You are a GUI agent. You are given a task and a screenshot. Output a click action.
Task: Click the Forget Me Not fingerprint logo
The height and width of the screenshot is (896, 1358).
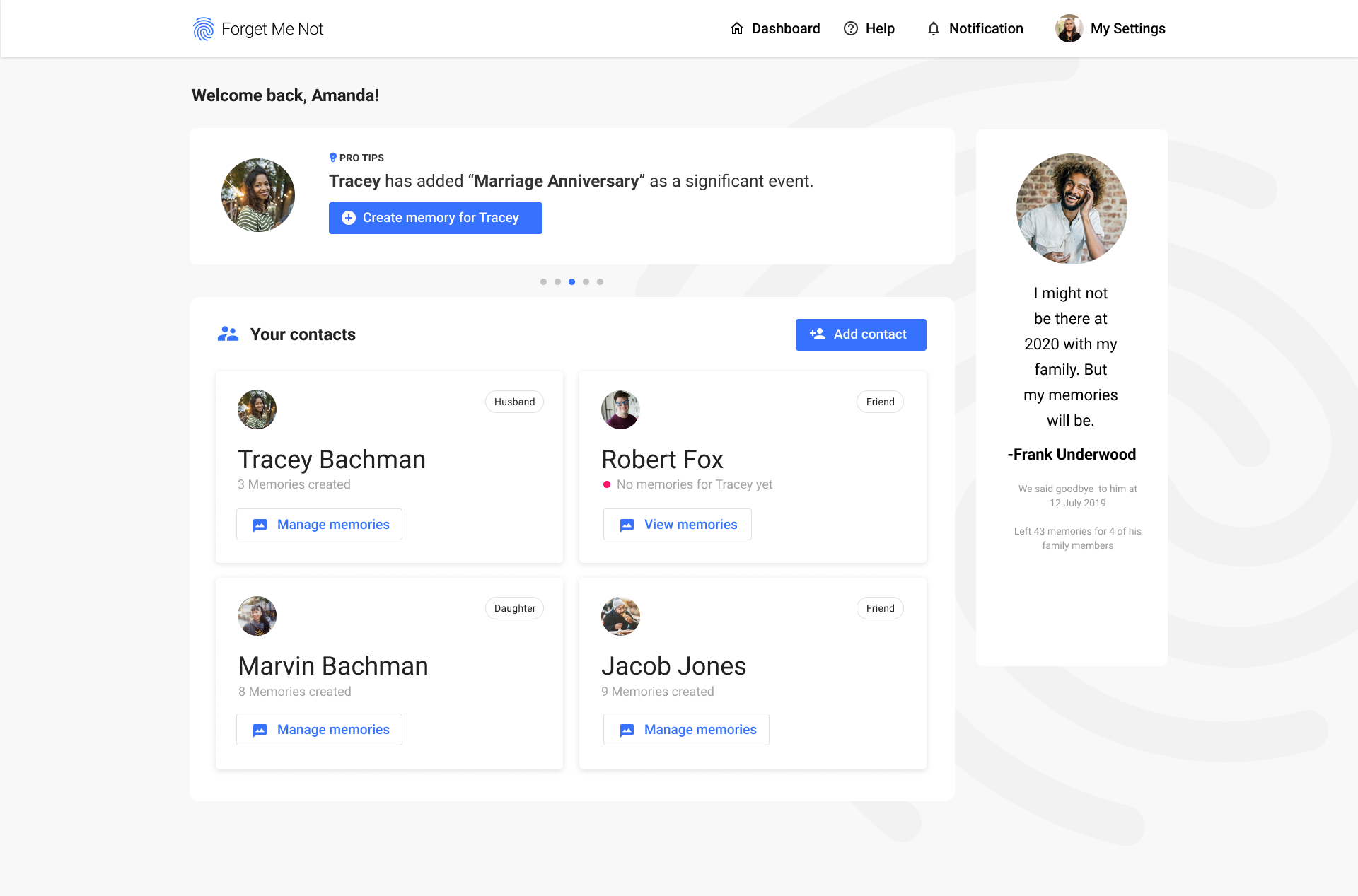tap(203, 29)
